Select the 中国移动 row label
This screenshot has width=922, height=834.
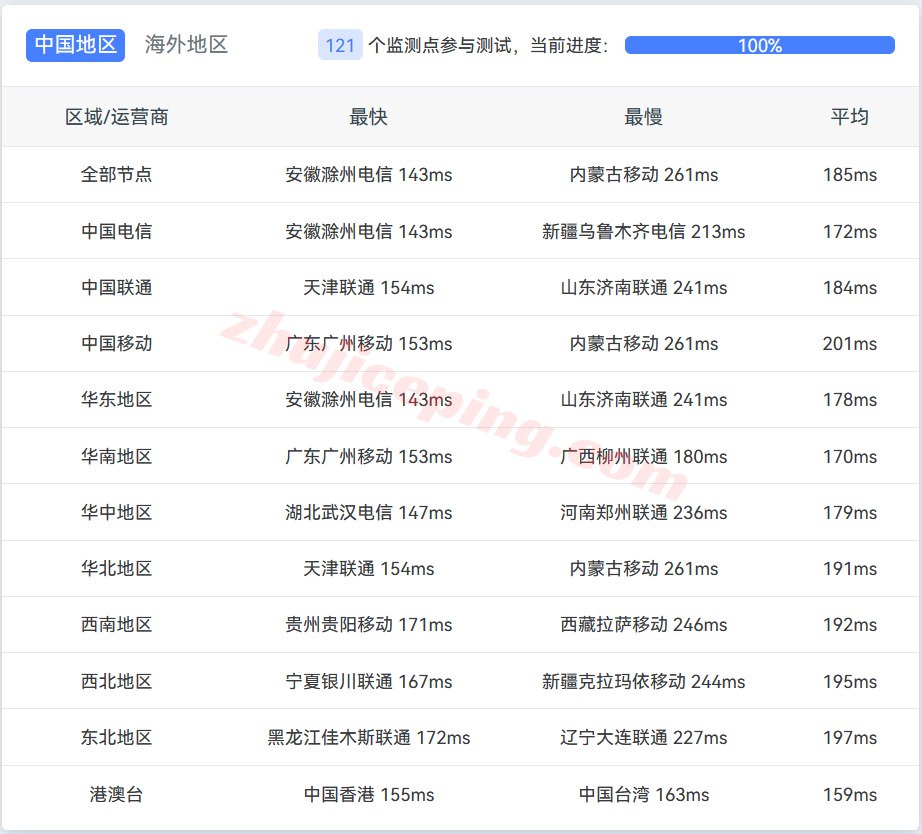(x=116, y=343)
